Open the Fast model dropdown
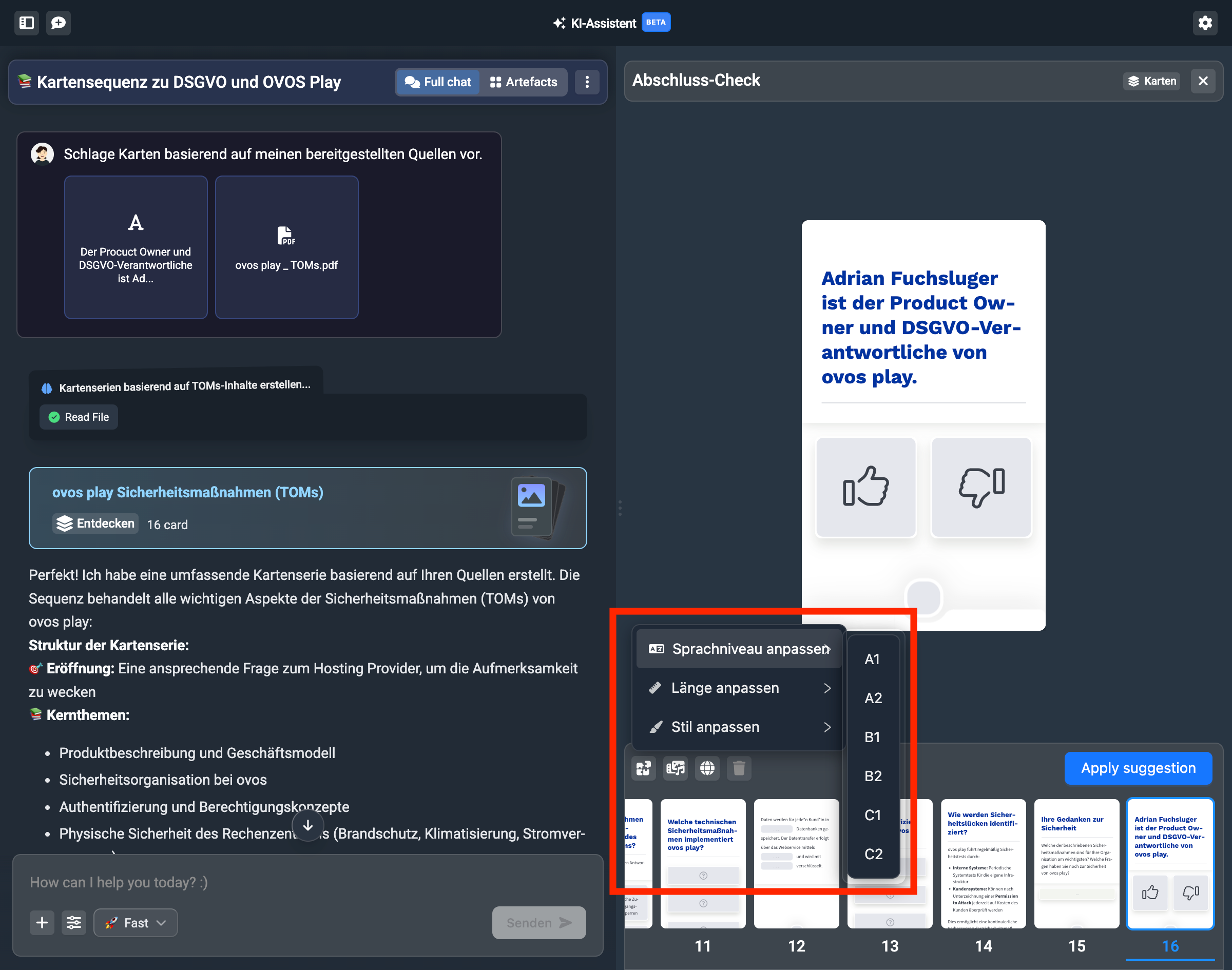This screenshot has width=1232, height=970. (135, 922)
